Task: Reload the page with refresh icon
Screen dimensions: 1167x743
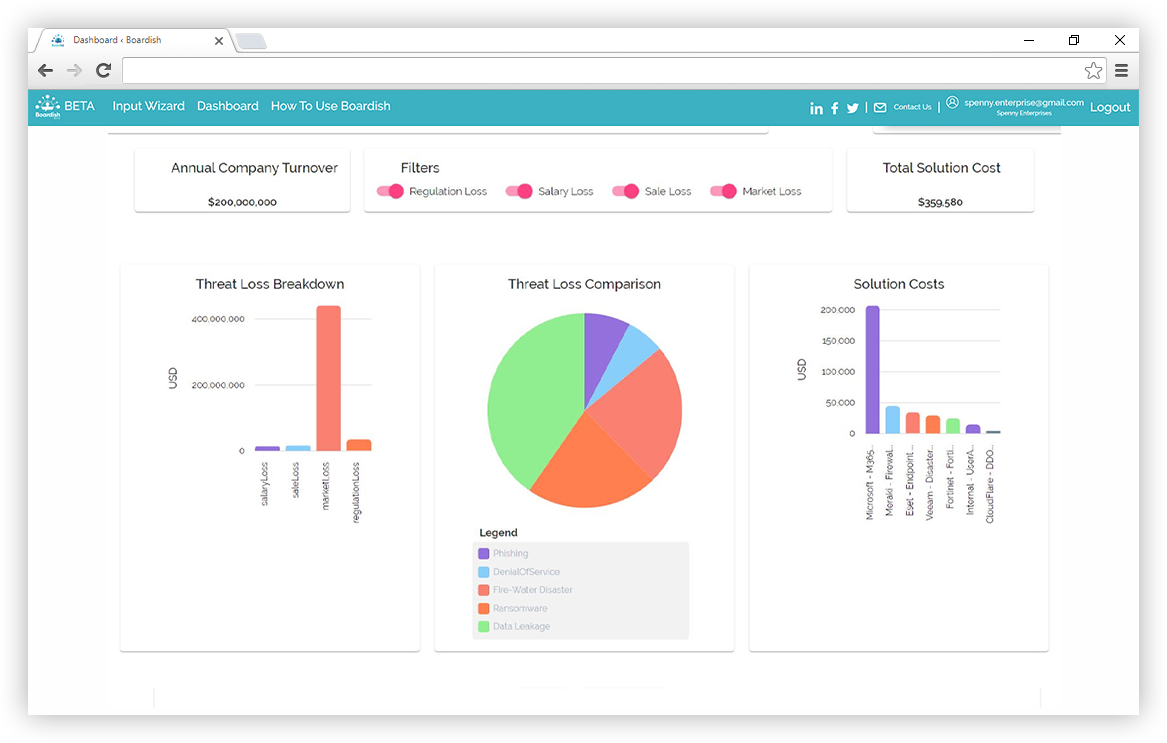Action: point(103,71)
